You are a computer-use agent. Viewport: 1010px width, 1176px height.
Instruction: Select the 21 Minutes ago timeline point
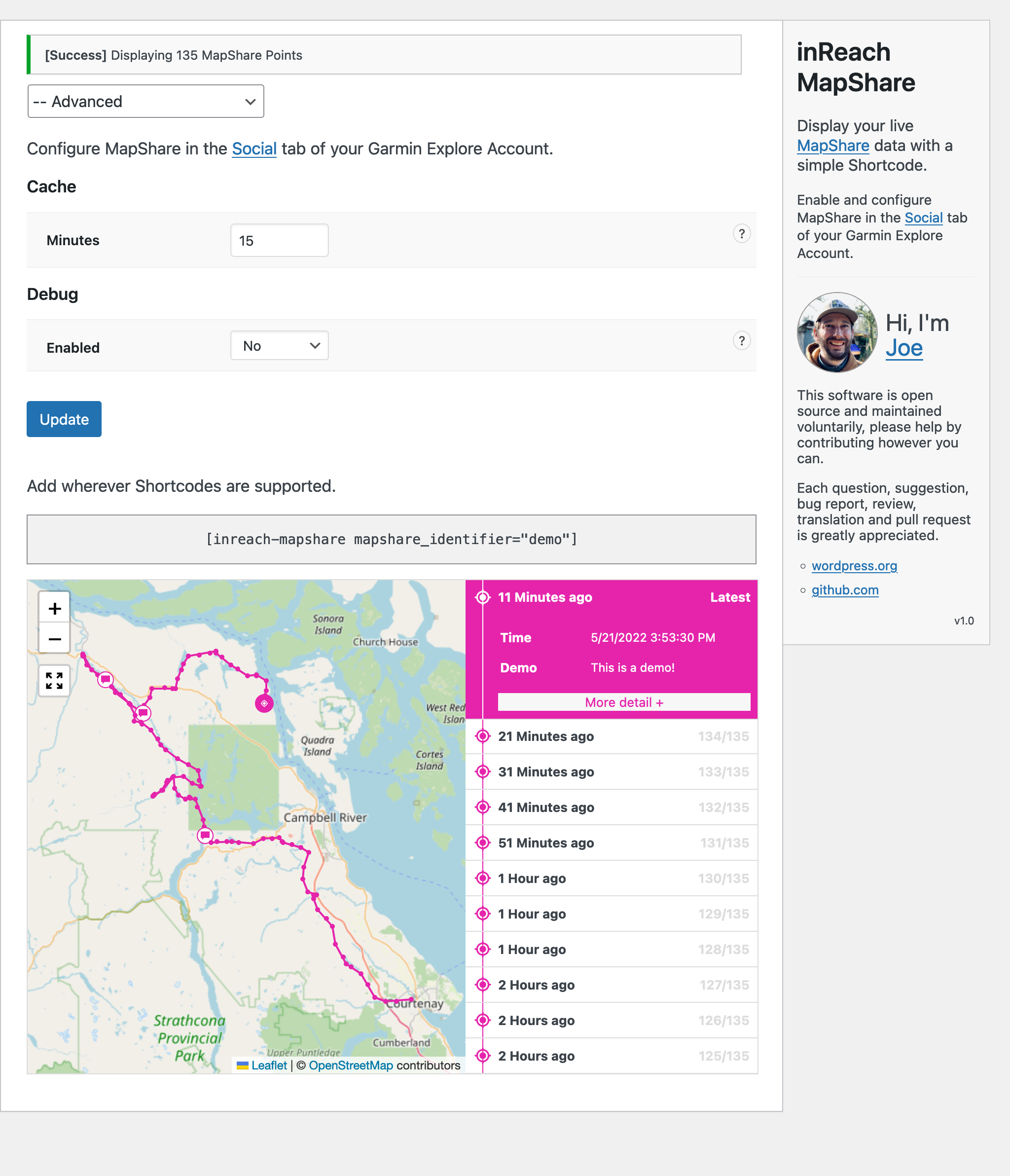point(612,736)
